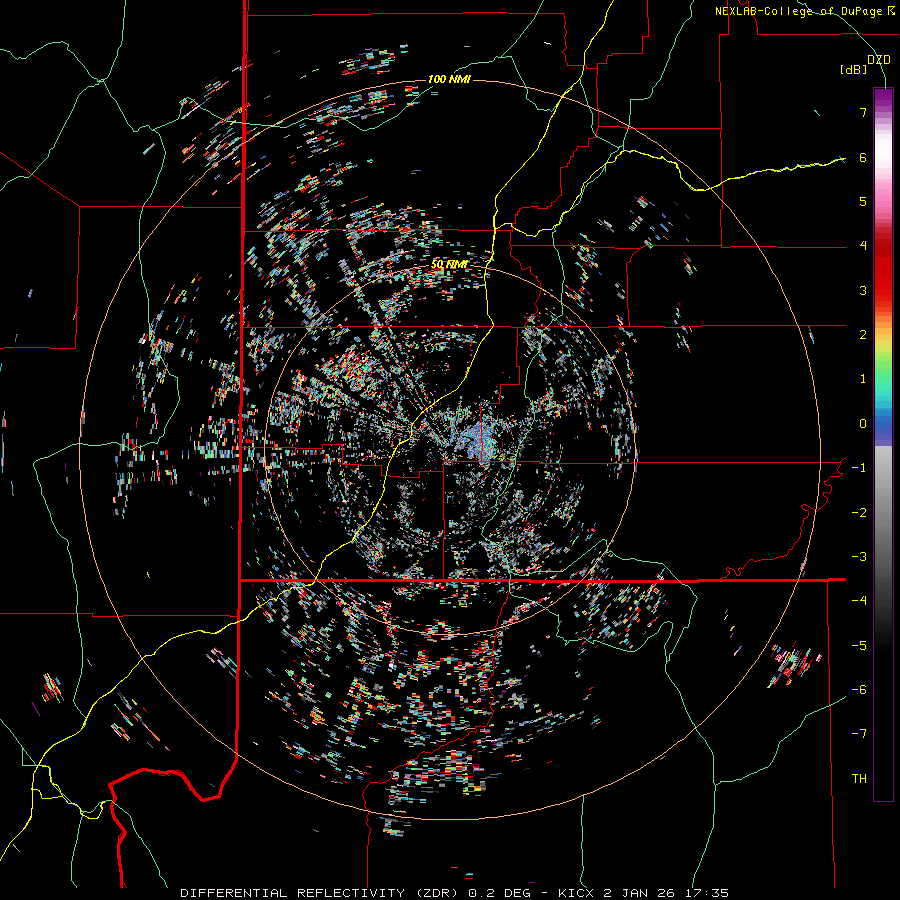Select the -4 value on the color scale

click(859, 601)
